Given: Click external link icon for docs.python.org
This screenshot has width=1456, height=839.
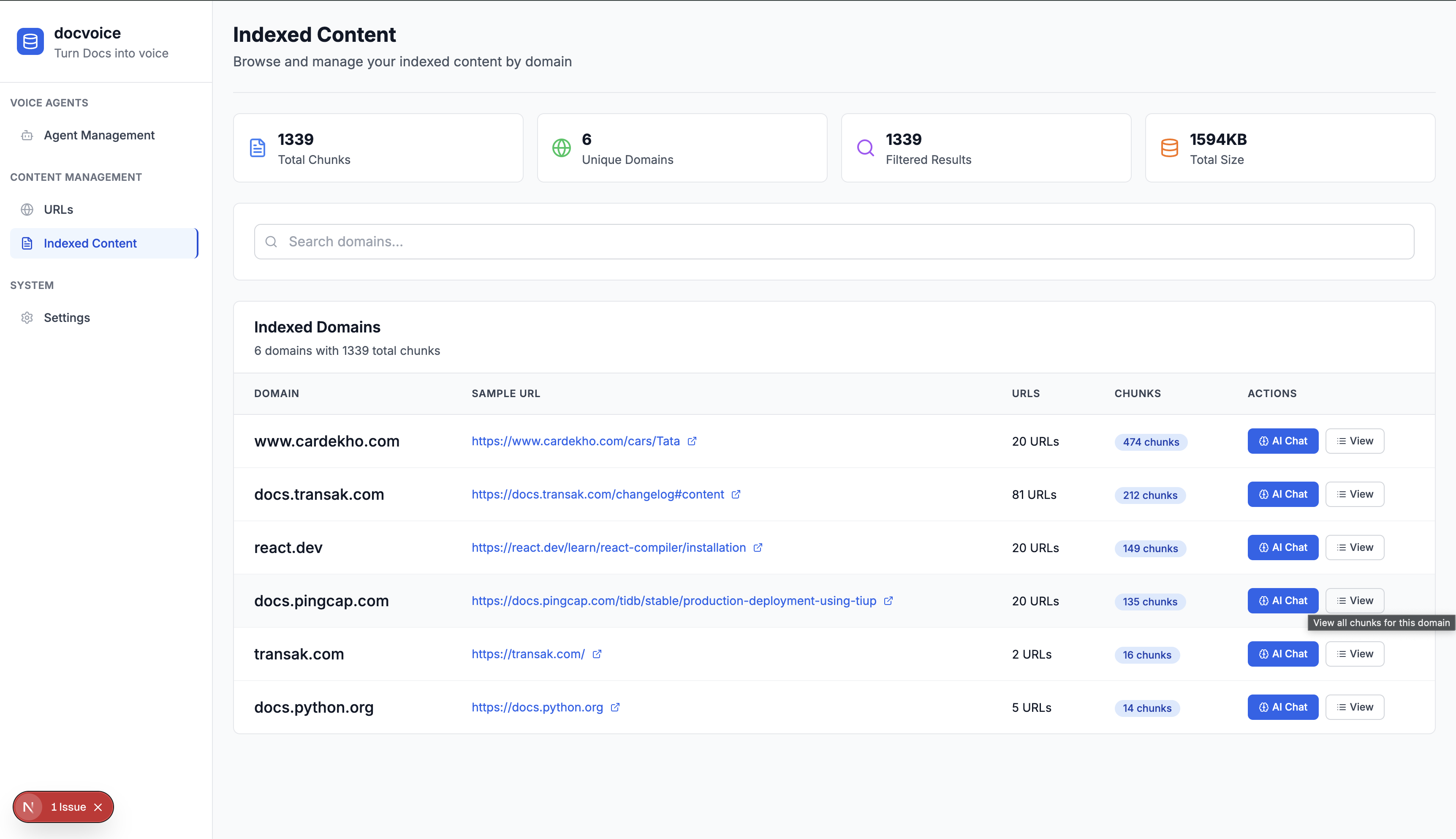Looking at the screenshot, I should tap(615, 707).
